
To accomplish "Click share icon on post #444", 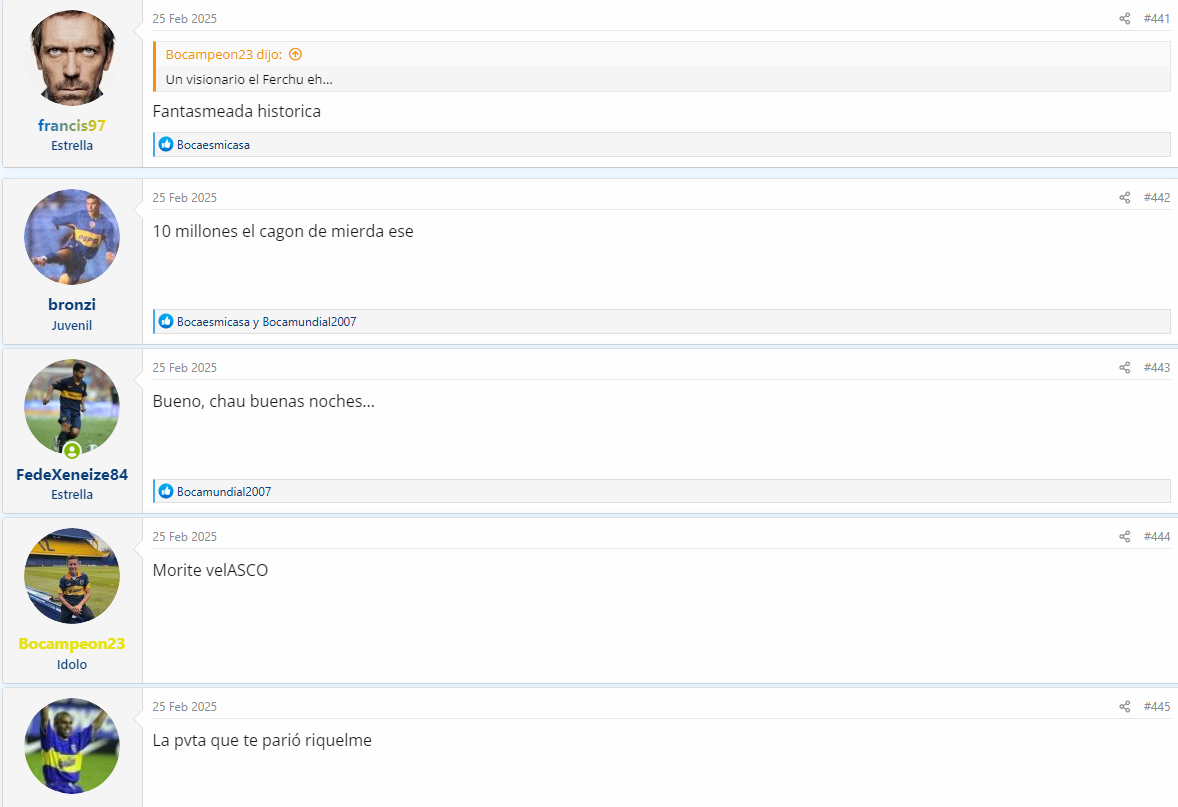I will [1125, 536].
